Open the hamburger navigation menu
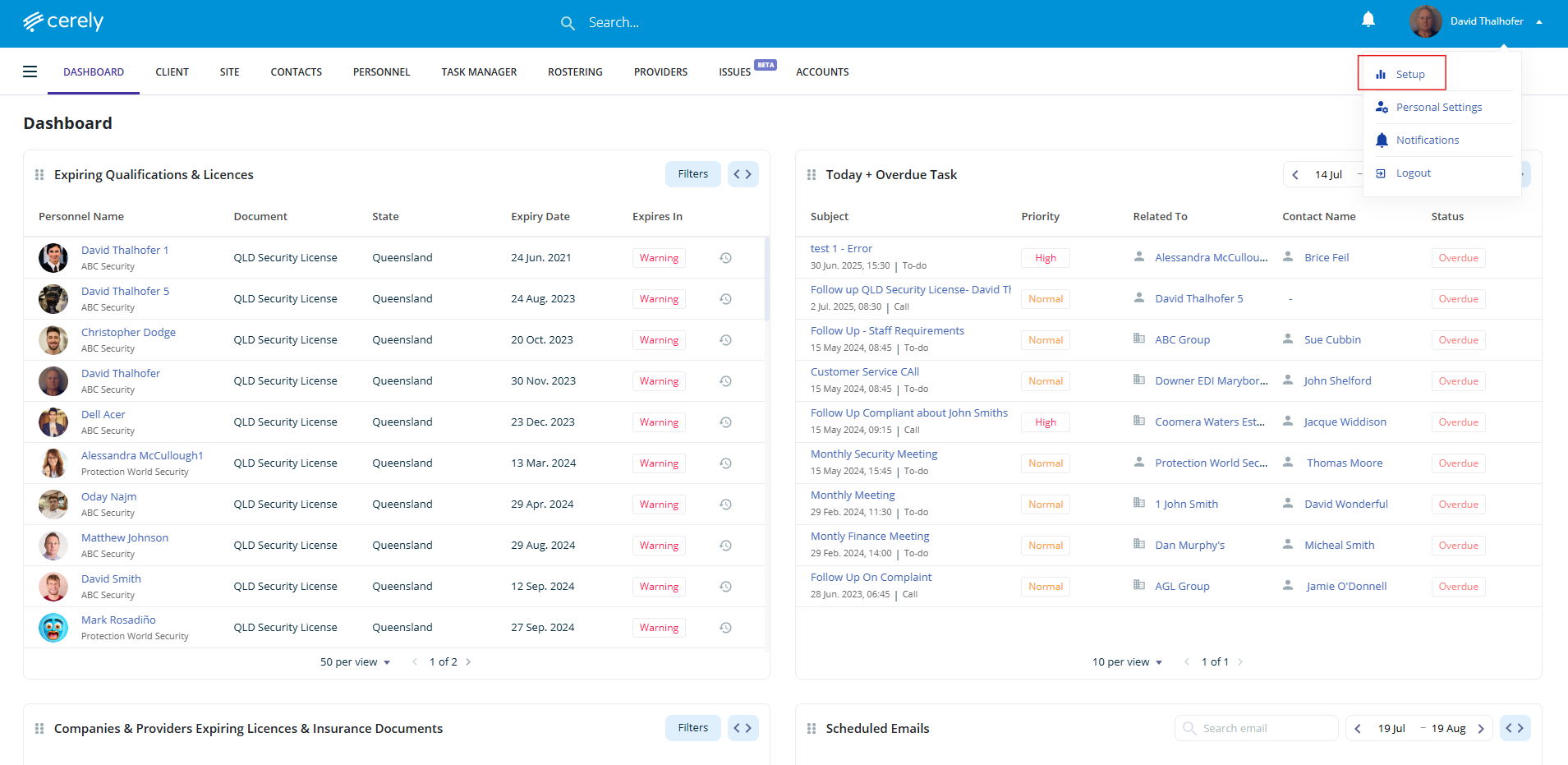The width and height of the screenshot is (1568, 765). pos(30,71)
